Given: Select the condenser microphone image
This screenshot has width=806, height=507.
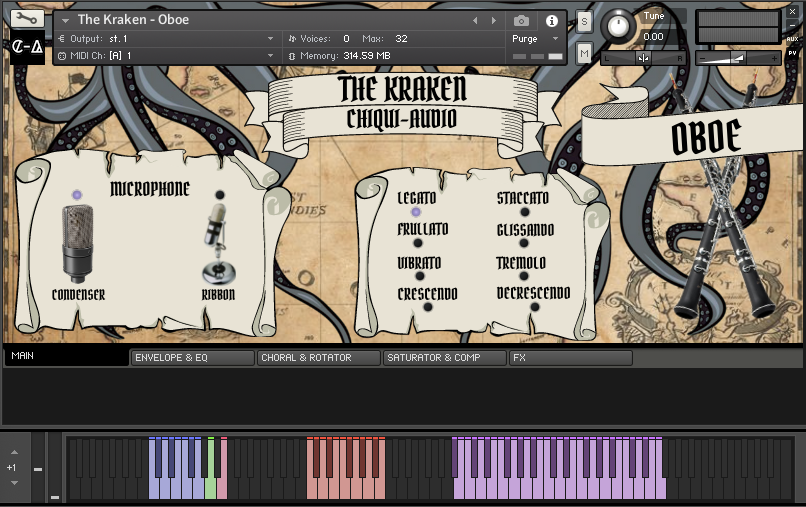Looking at the screenshot, I should click(78, 244).
